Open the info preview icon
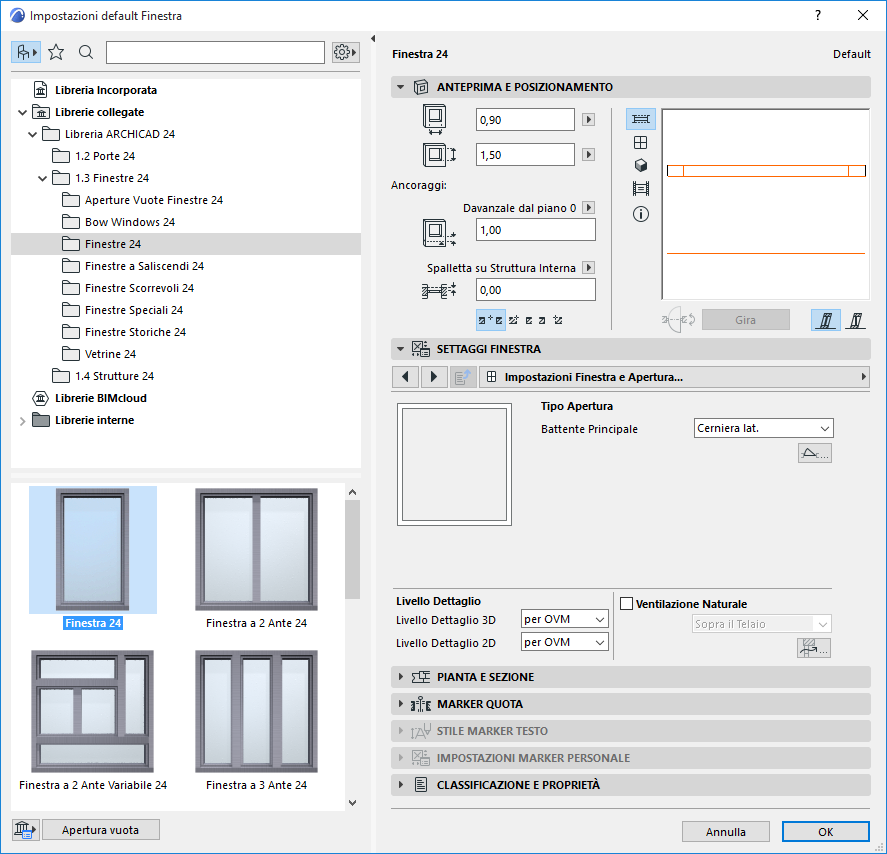Viewport: 887px width, 854px height. (641, 214)
